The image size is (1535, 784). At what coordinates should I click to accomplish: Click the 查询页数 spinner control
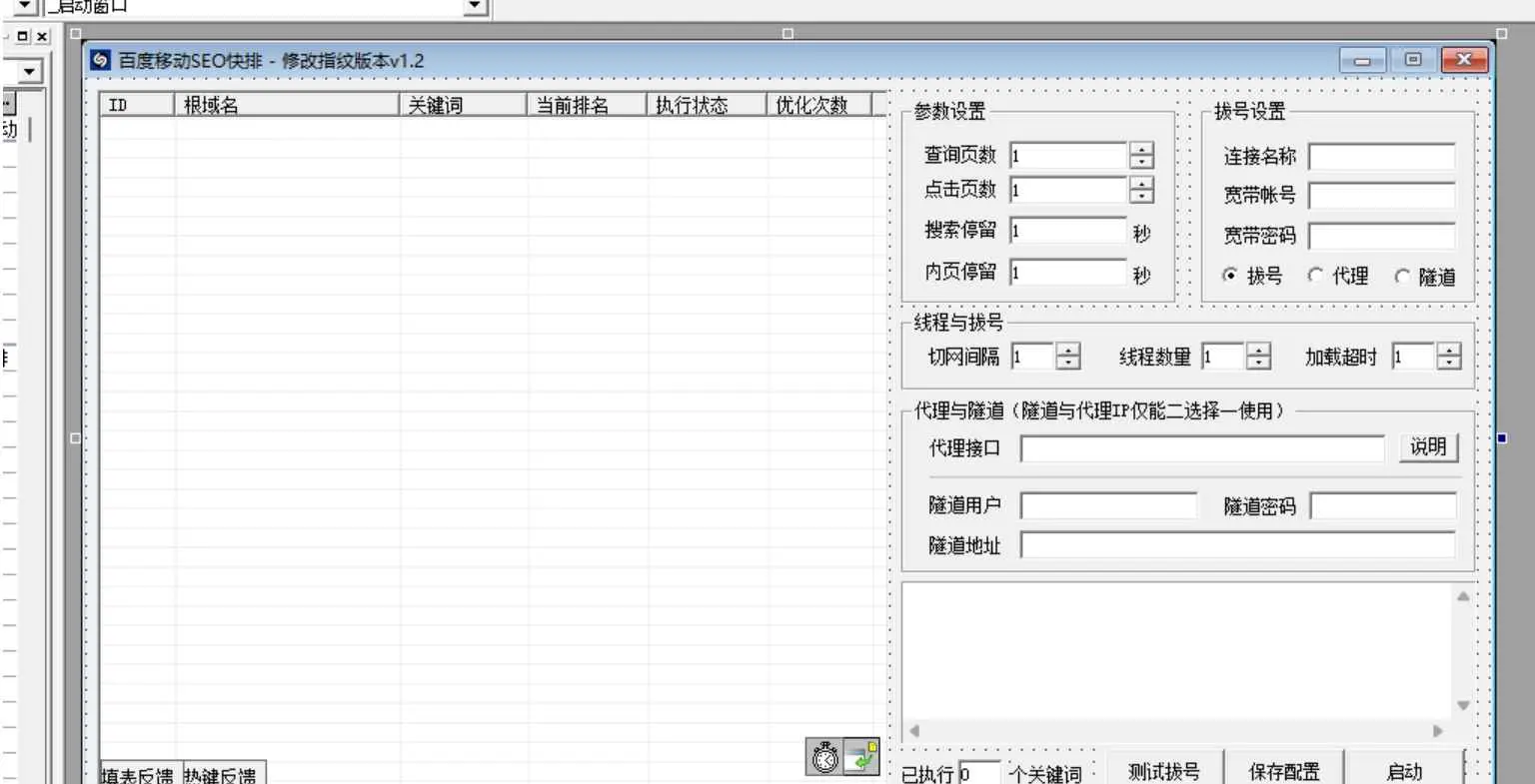click(x=1141, y=156)
